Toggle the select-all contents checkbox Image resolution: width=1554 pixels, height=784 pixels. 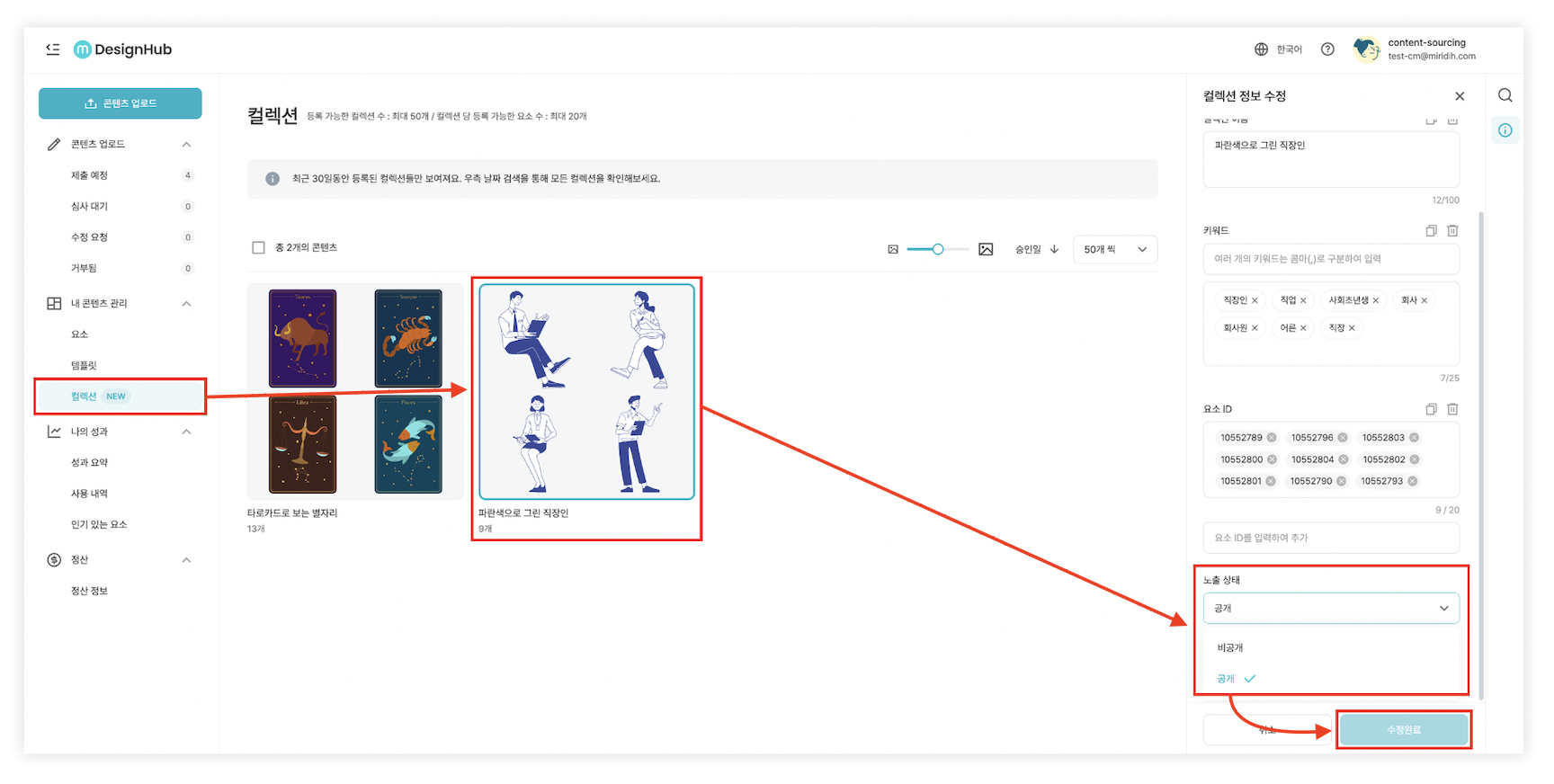[x=259, y=247]
